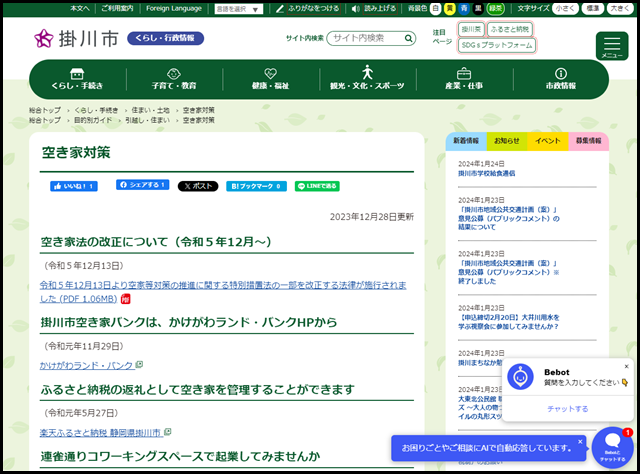Make text size smaller with 小さく
This screenshot has height=474, width=640.
pos(565,8)
